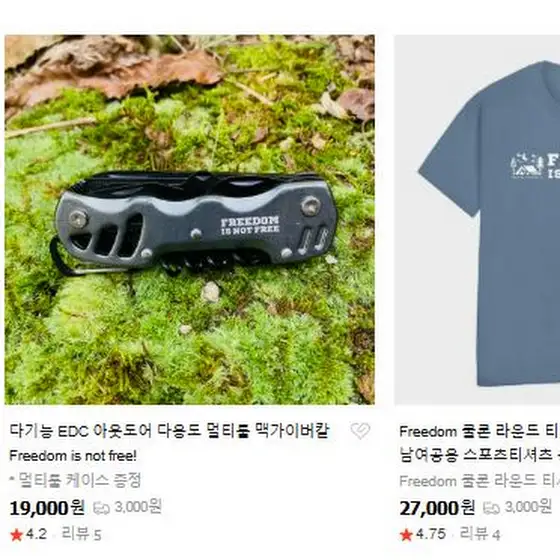
Task: Click the delivery truck icon beside 27,000원
Action: point(491,508)
